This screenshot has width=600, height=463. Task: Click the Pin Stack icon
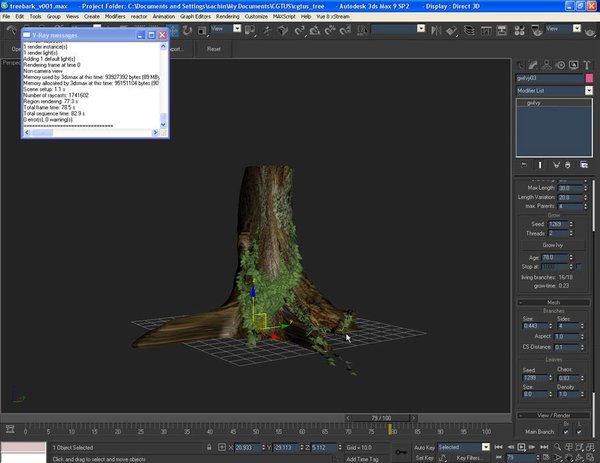(x=523, y=164)
